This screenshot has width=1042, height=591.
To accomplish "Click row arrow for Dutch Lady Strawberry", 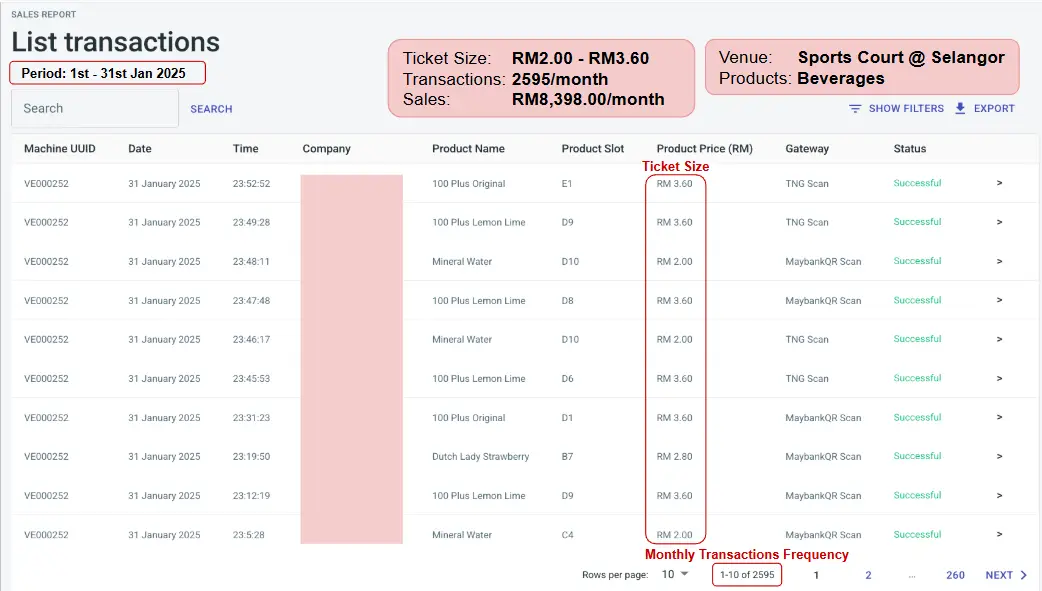I will (999, 456).
